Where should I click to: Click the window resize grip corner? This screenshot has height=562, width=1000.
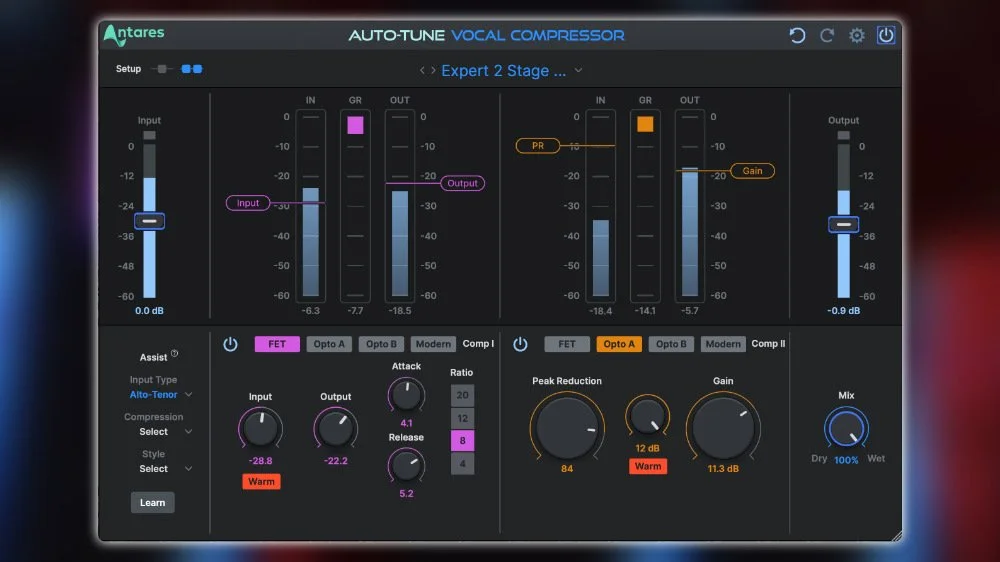point(896,536)
